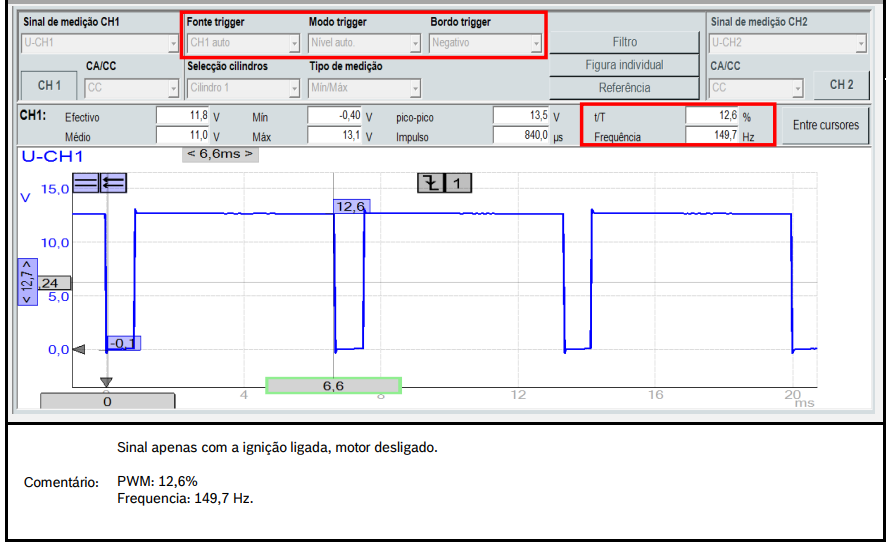The width and height of the screenshot is (890, 546).
Task: Open the Bordo trigger dropdown
Action: [487, 43]
